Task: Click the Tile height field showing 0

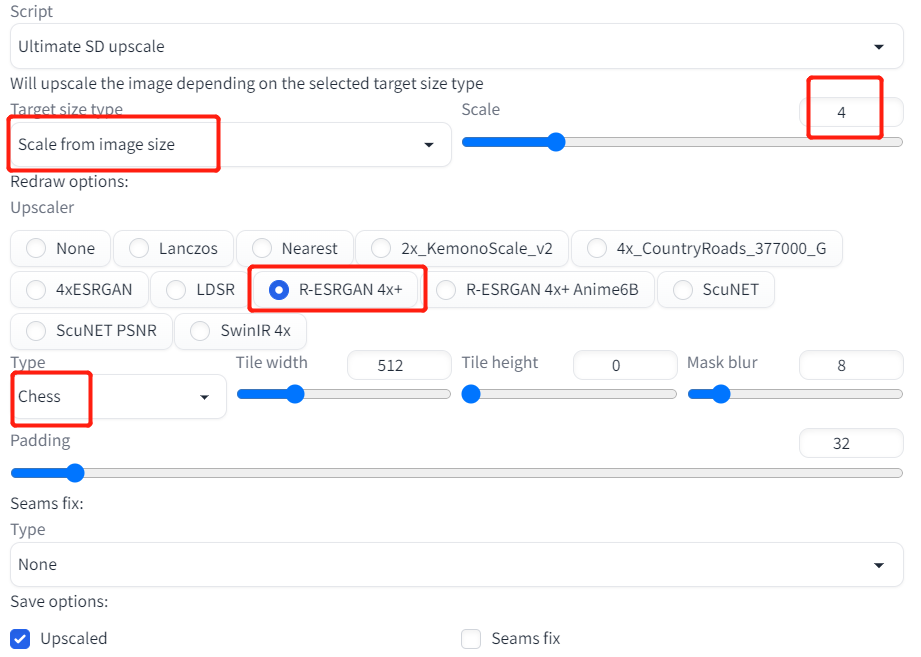Action: point(625,365)
